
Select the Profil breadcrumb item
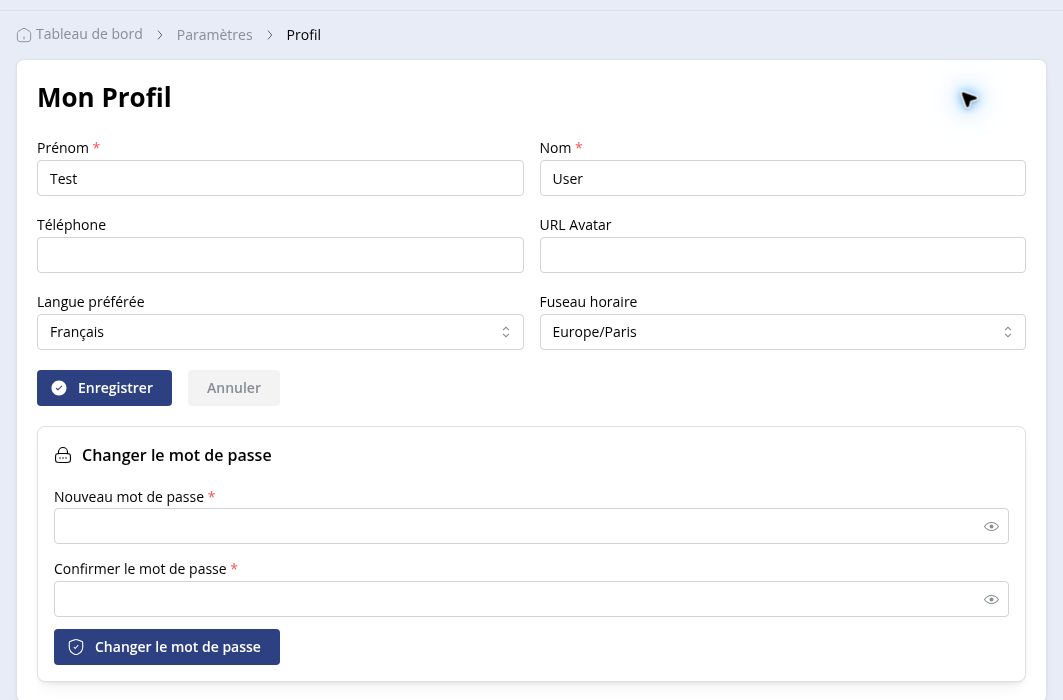[x=303, y=35]
